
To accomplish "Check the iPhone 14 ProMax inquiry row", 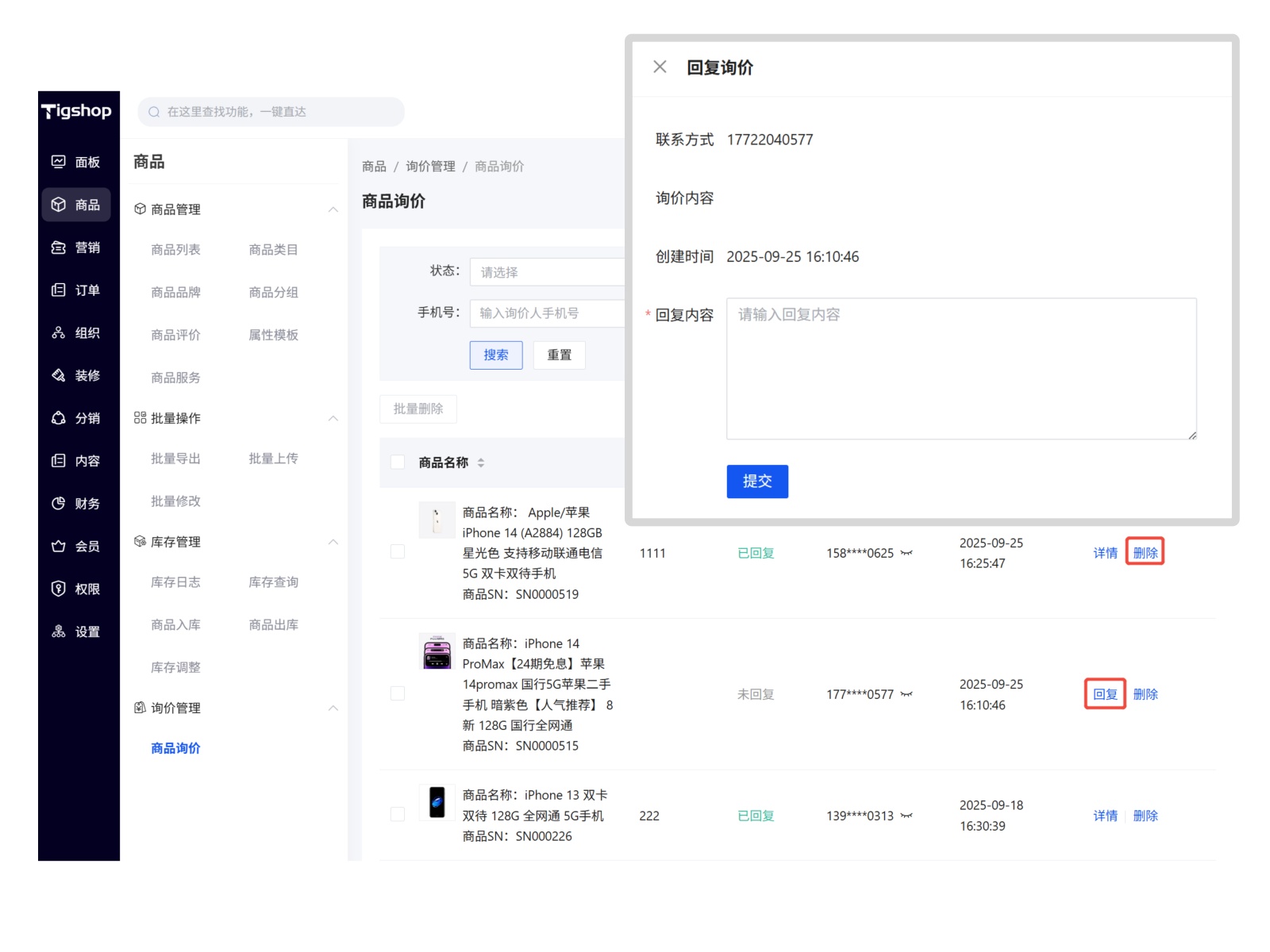I will (x=398, y=694).
